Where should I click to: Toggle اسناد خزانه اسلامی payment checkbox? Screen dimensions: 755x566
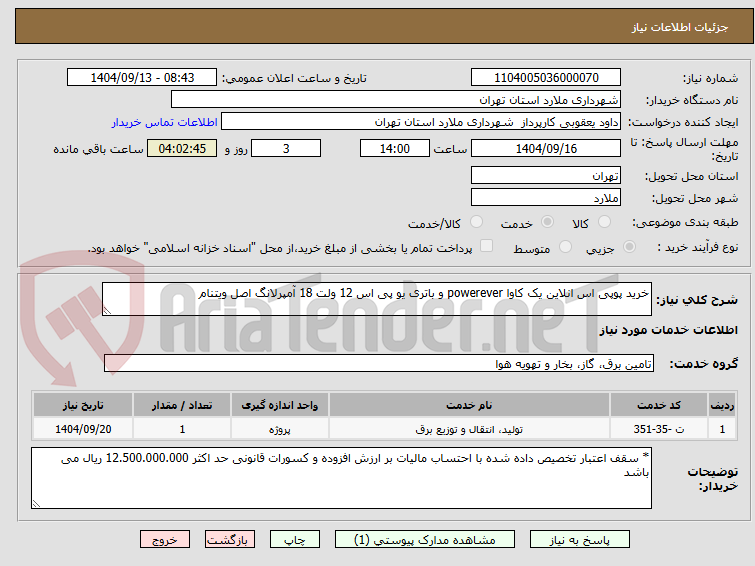click(x=487, y=246)
